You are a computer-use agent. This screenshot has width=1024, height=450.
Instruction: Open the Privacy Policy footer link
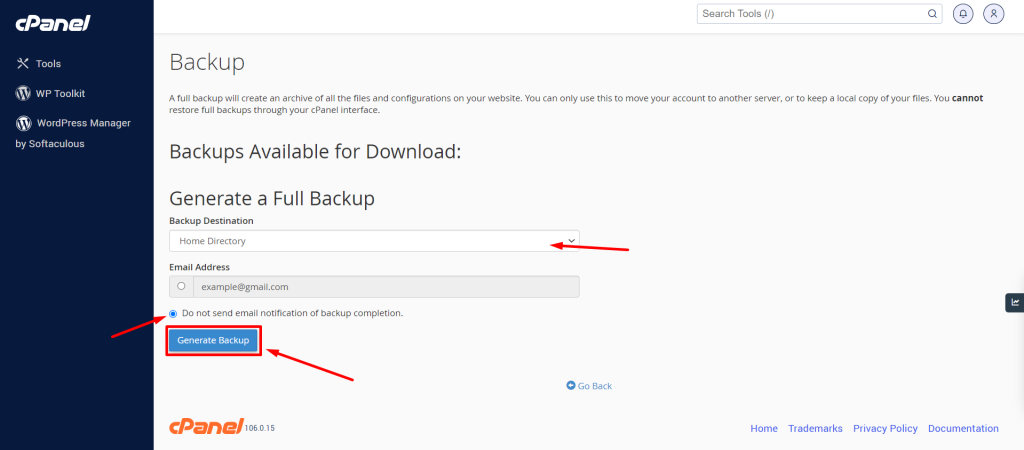pyautogui.click(x=885, y=428)
